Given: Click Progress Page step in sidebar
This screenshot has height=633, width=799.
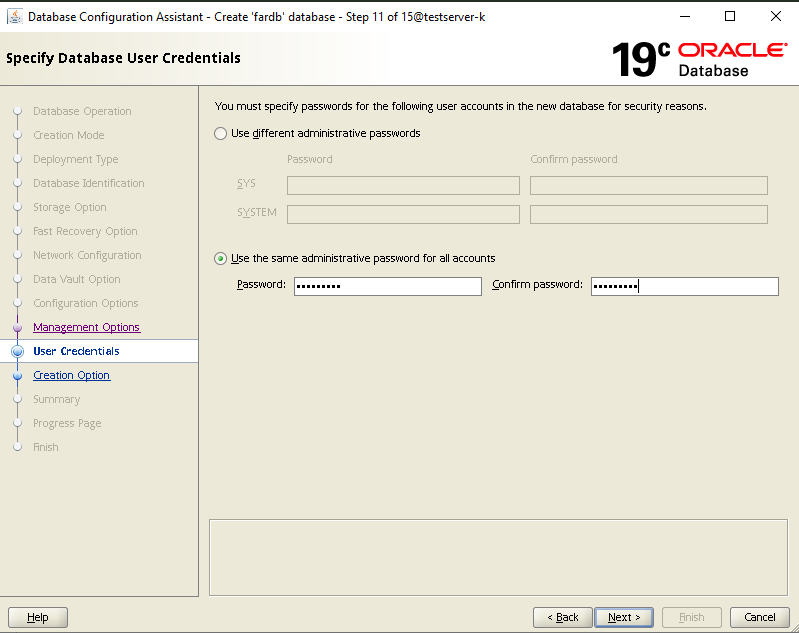Looking at the screenshot, I should pyautogui.click(x=67, y=423).
